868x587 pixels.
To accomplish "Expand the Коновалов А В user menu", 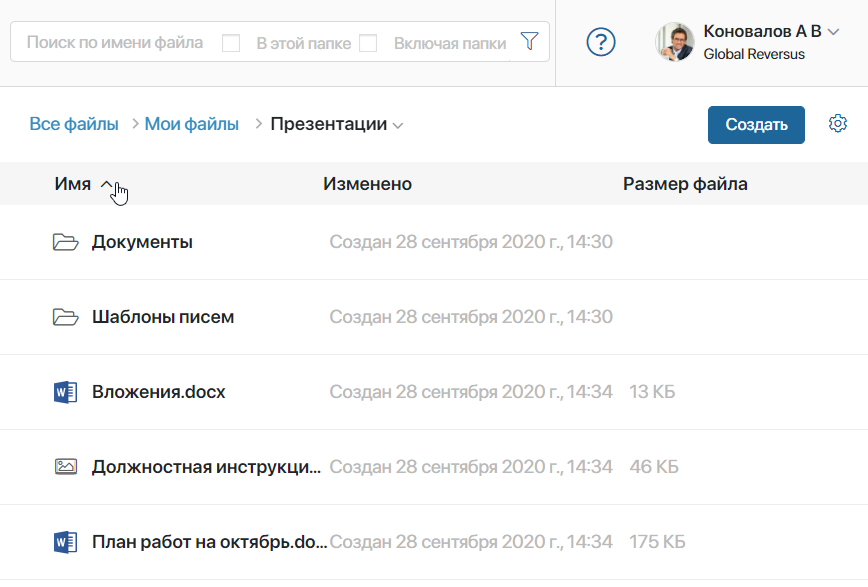I will [833, 32].
